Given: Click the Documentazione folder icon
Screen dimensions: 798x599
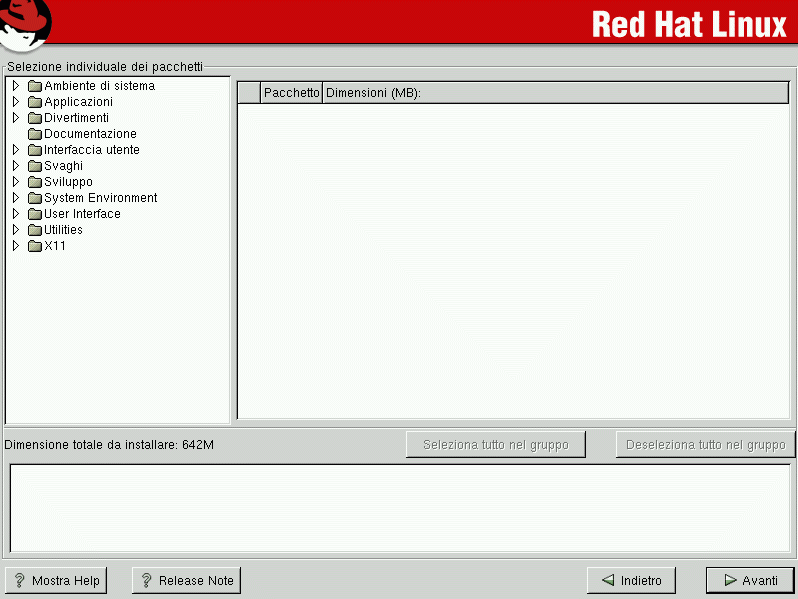Looking at the screenshot, I should click(35, 134).
